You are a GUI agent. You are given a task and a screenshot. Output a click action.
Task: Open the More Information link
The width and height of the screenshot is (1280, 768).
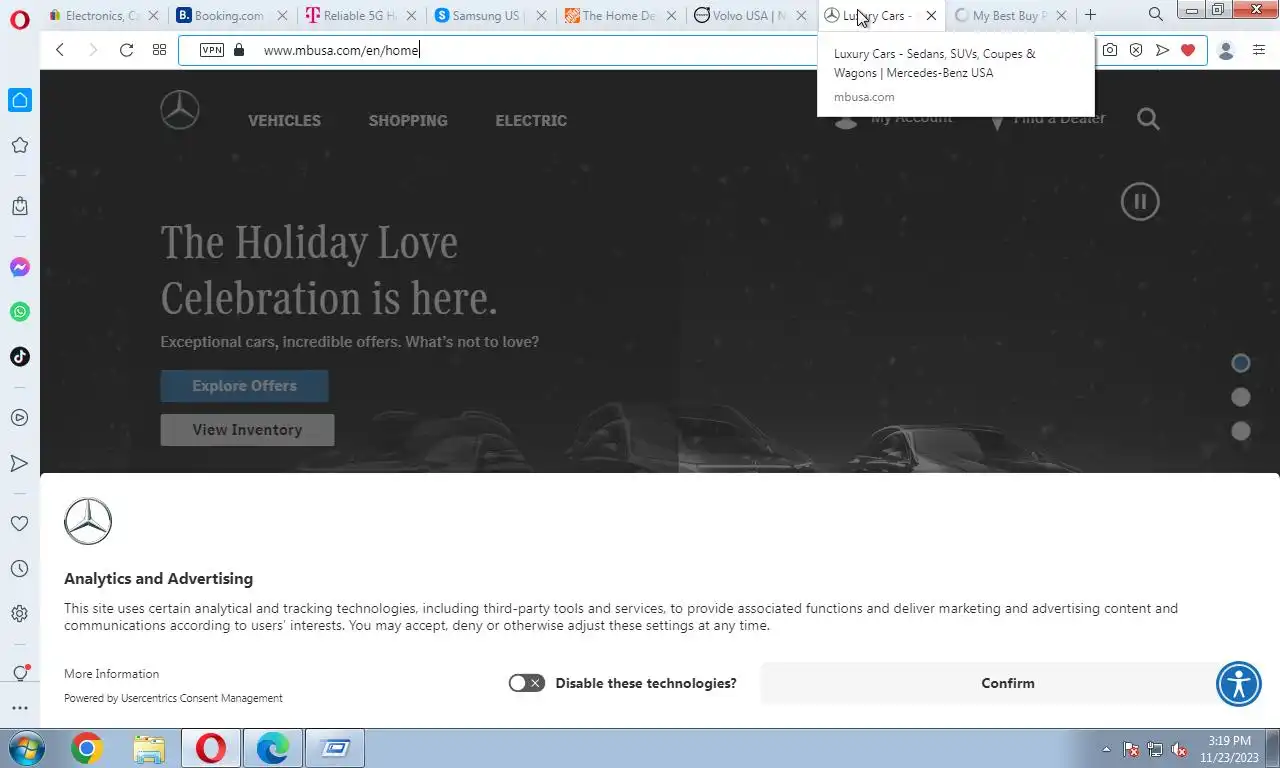point(111,674)
